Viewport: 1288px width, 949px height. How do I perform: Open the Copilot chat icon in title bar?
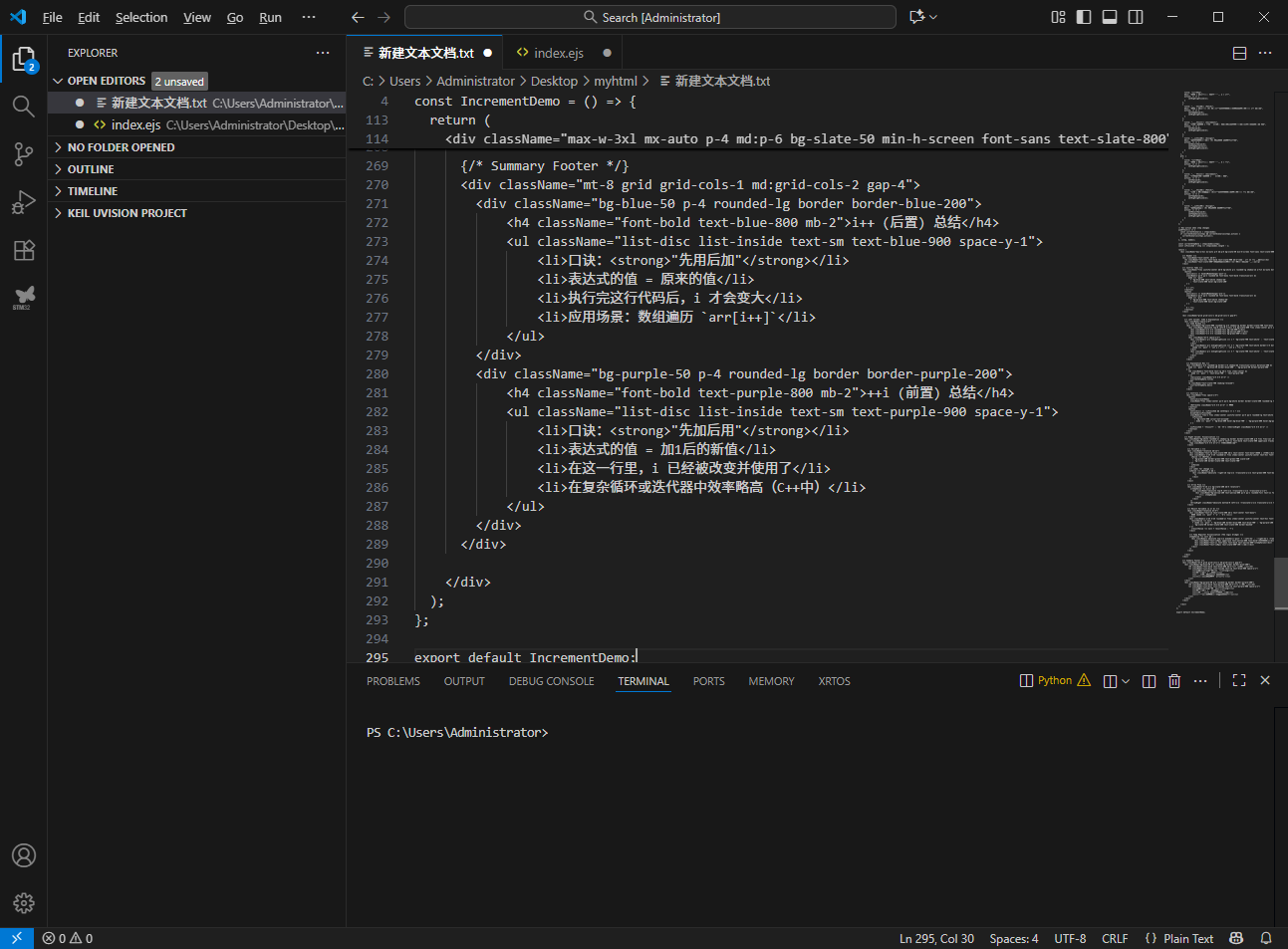tap(917, 17)
